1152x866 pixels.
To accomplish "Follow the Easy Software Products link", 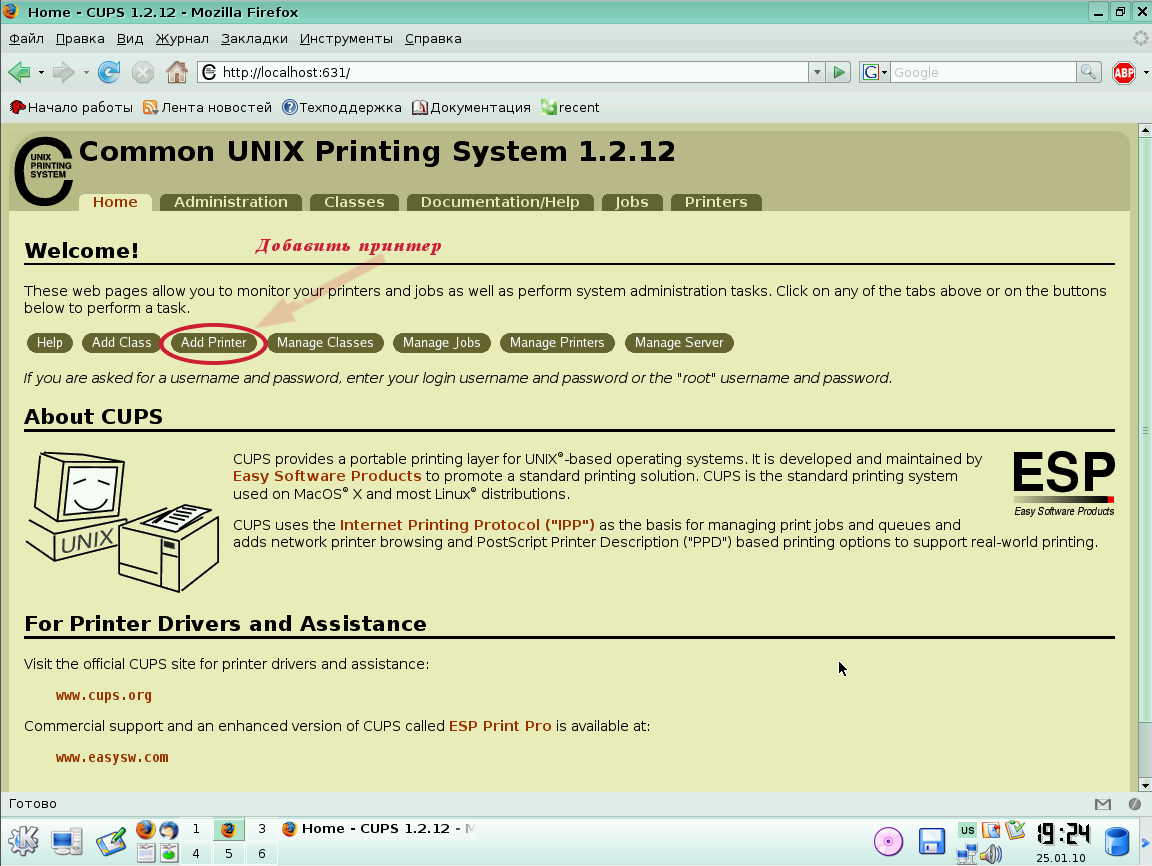I will pyautogui.click(x=327, y=476).
